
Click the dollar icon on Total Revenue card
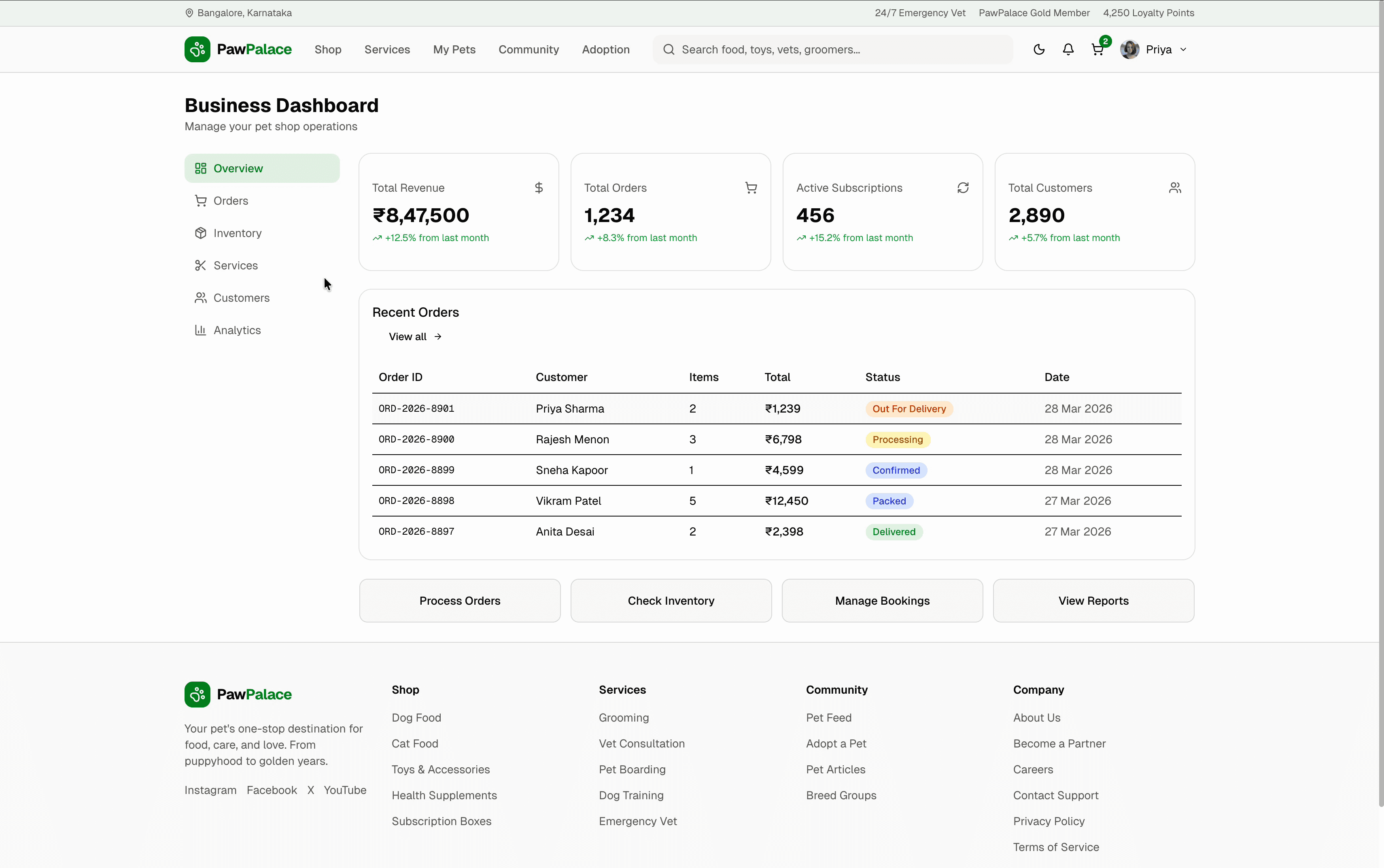pyautogui.click(x=539, y=187)
